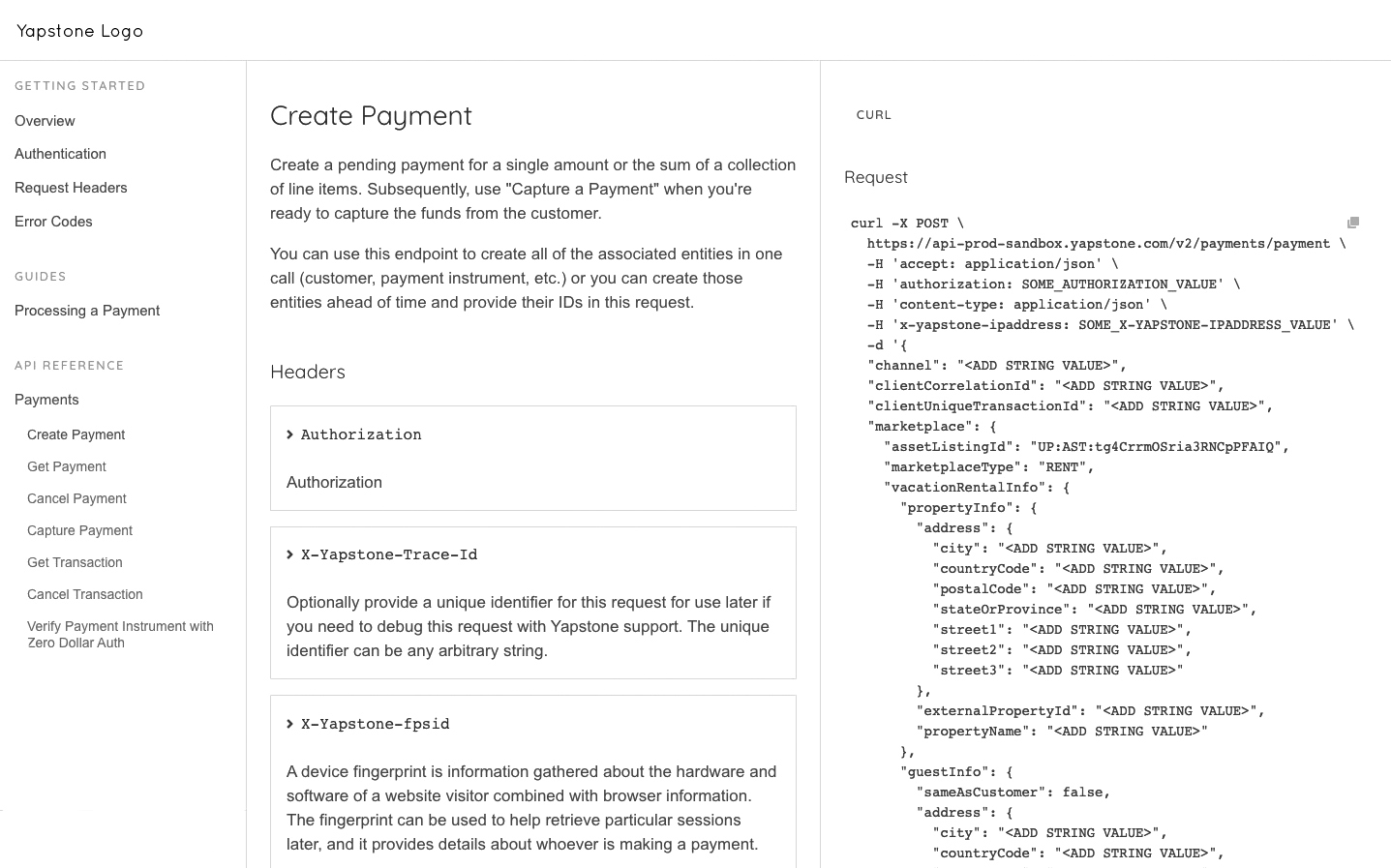Open Cancel Payment reference
The image size is (1391, 868).
tap(76, 498)
